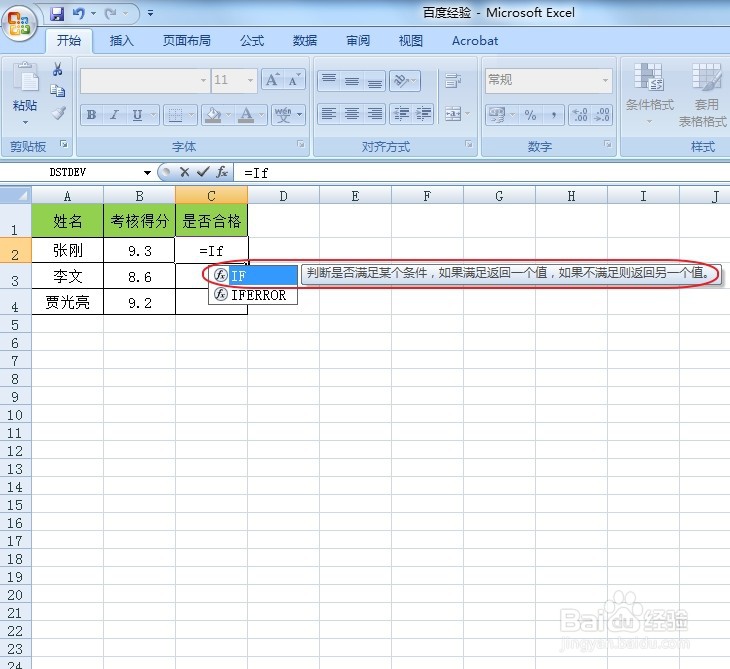Toggle middle vertical alignment
The width and height of the screenshot is (730, 669).
click(x=352, y=81)
